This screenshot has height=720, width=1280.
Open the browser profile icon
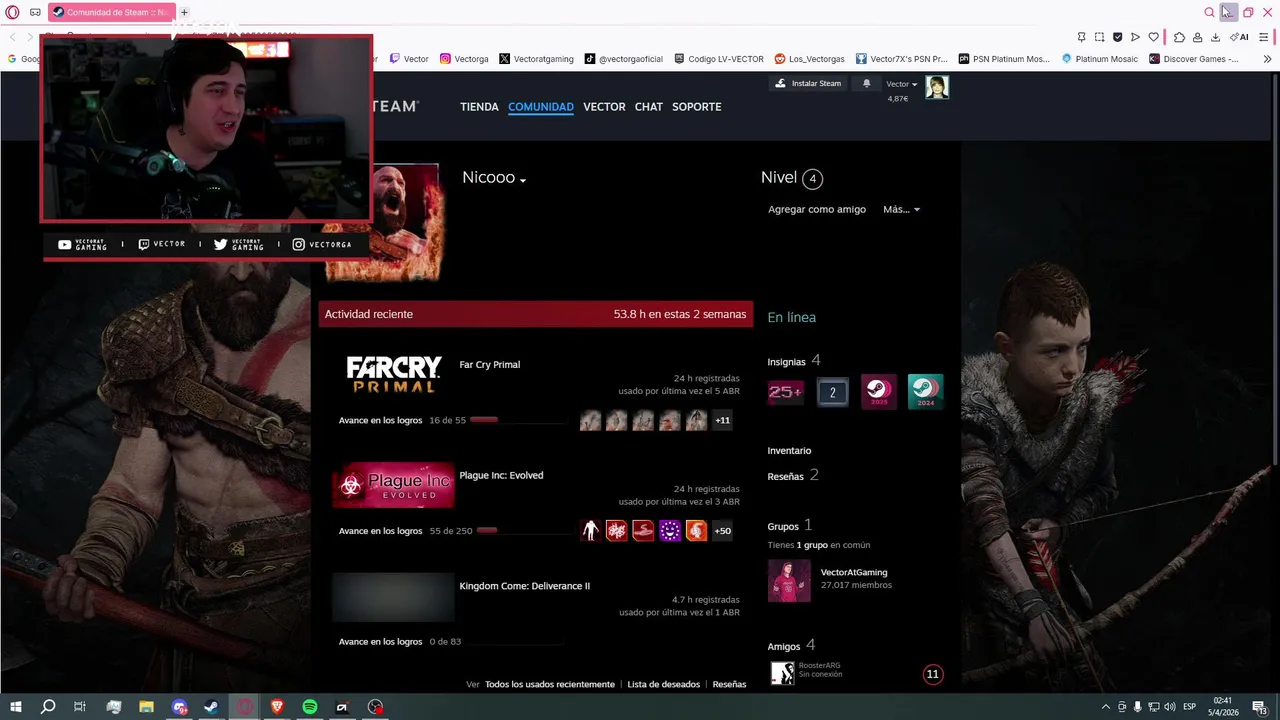point(1197,37)
